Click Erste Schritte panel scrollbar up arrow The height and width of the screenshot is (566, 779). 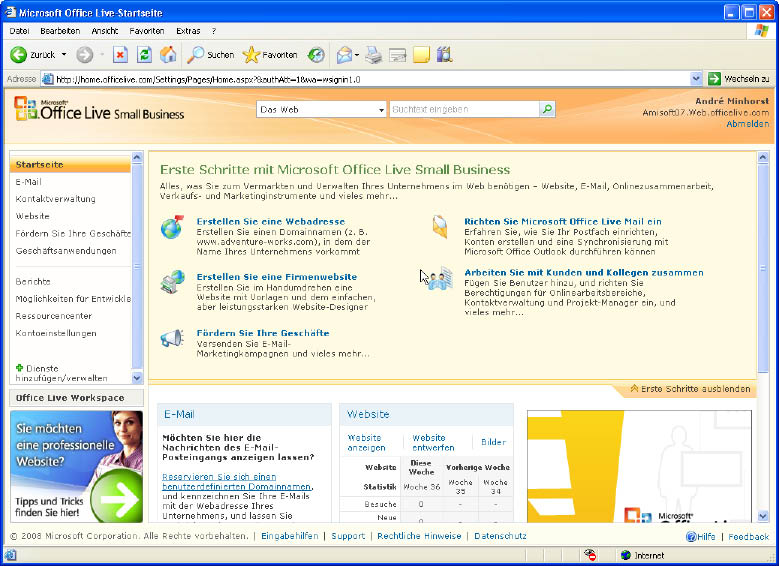point(763,158)
